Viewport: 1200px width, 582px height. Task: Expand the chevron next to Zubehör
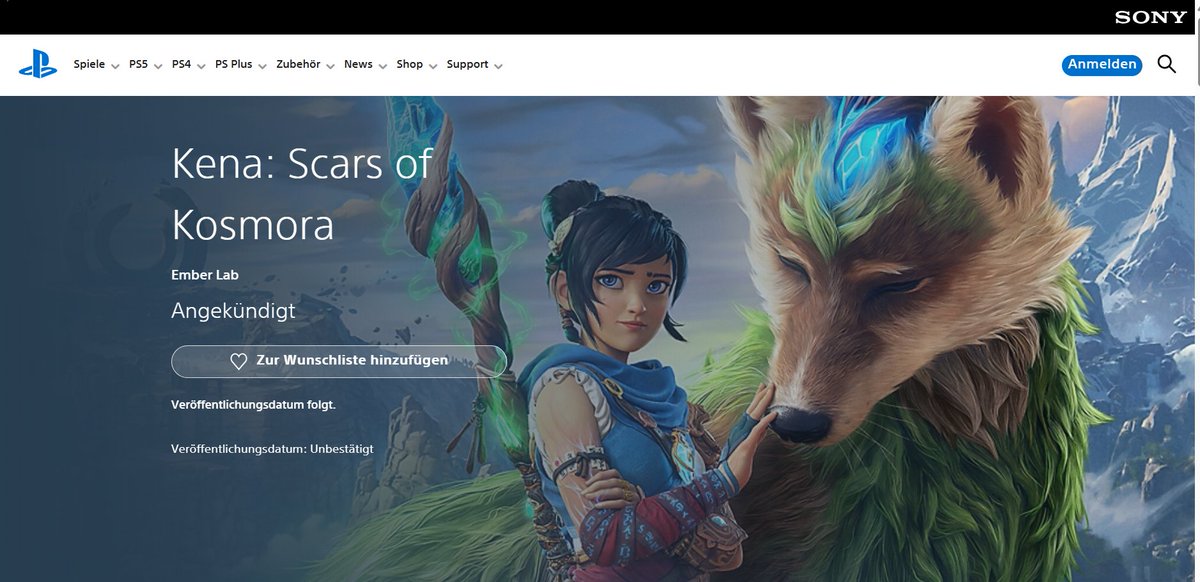point(330,66)
